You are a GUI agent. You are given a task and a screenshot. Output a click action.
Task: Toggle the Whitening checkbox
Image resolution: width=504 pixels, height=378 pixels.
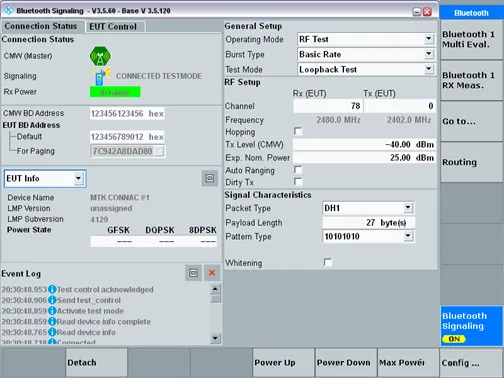click(328, 262)
